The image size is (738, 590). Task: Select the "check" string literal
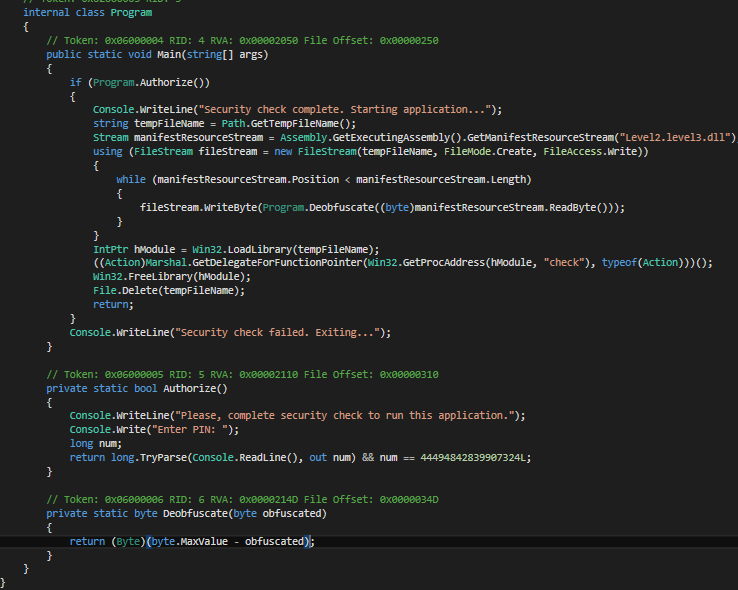pos(563,263)
